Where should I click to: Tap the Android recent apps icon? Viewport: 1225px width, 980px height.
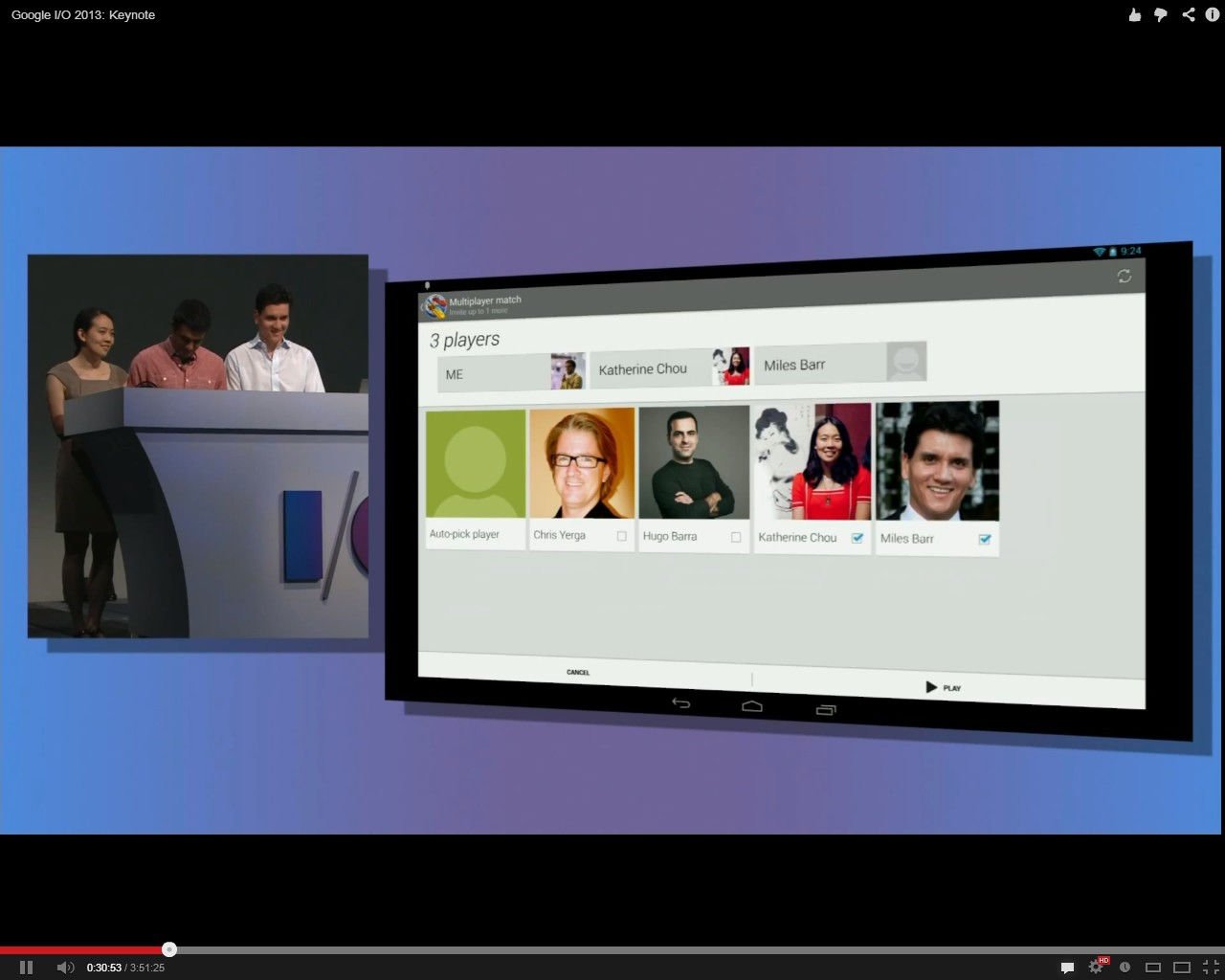coord(826,710)
